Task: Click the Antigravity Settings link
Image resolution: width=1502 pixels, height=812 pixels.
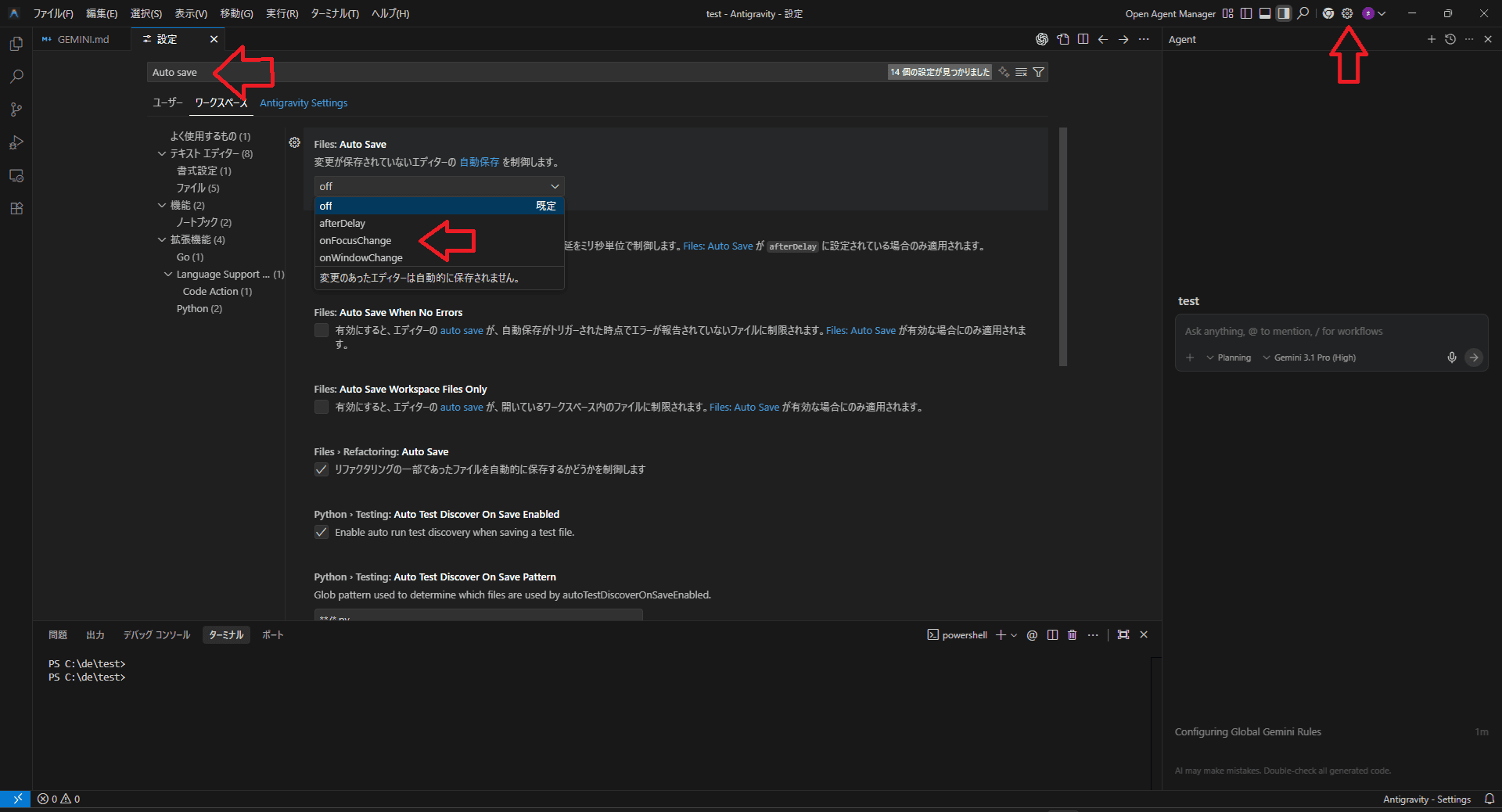Action: pos(304,102)
